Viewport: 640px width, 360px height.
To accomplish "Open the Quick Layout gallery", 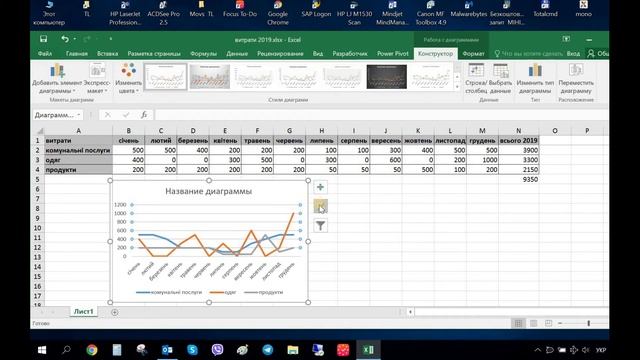I will (97, 79).
